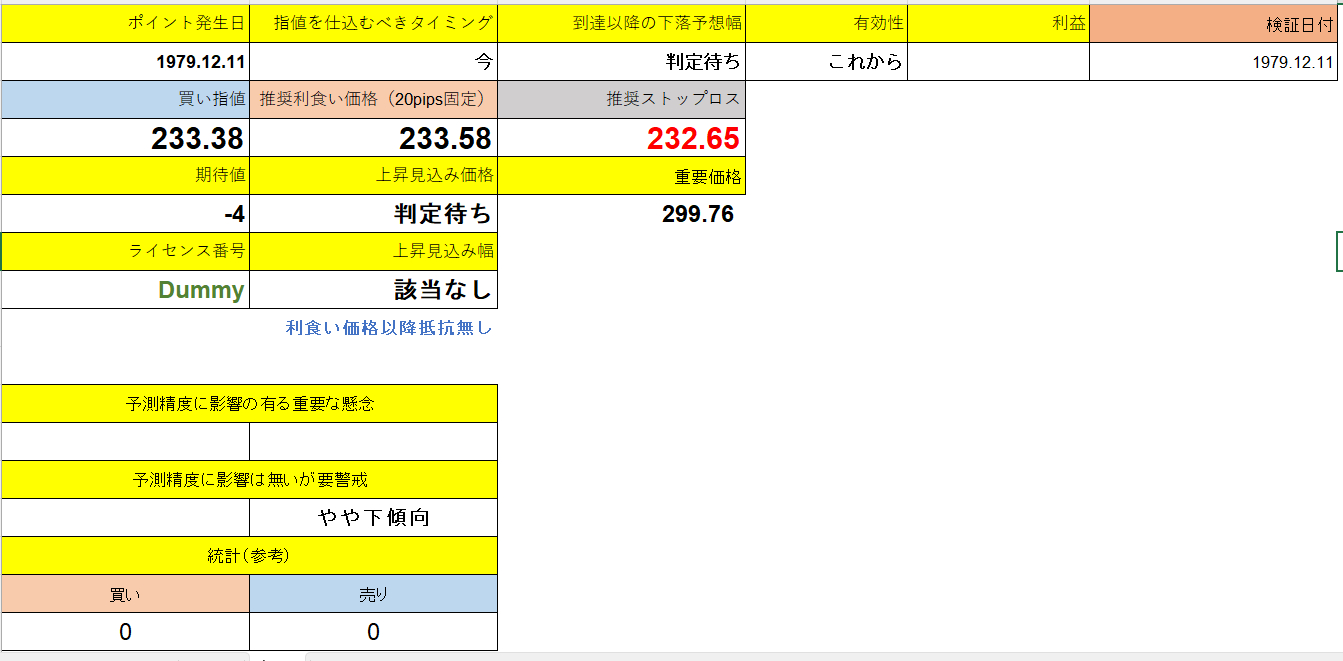Select the 検証日付 header cell

[x=1216, y=22]
